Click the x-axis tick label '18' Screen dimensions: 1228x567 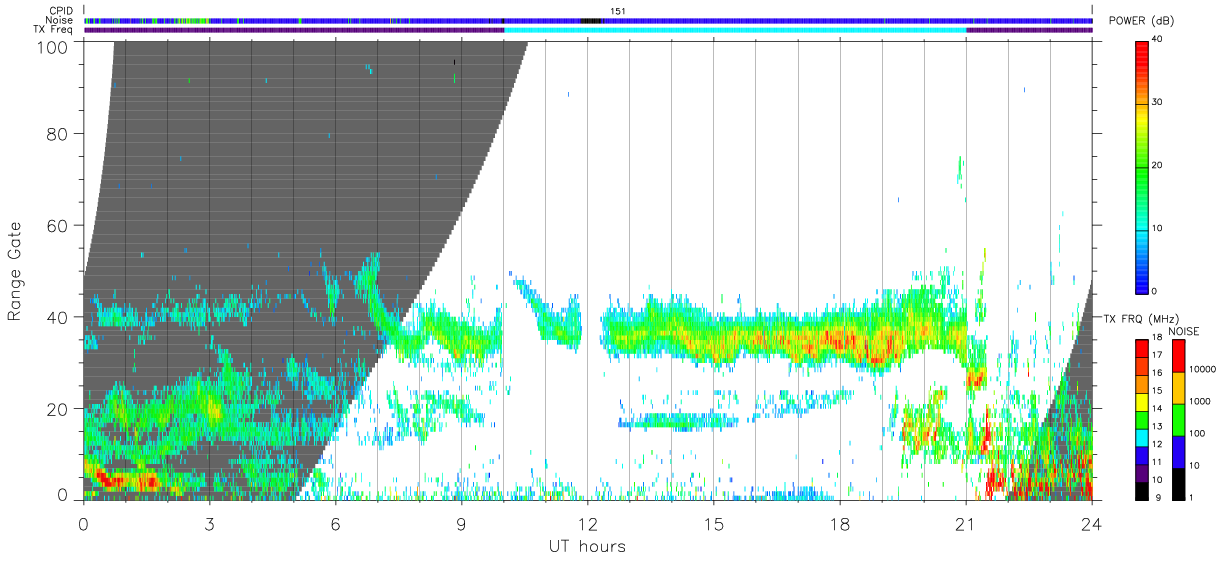coord(840,523)
